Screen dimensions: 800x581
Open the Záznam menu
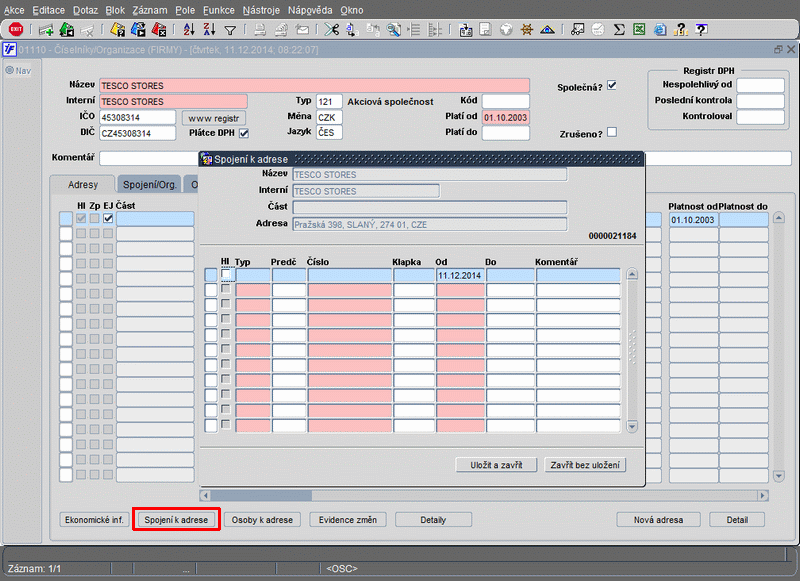tap(150, 10)
